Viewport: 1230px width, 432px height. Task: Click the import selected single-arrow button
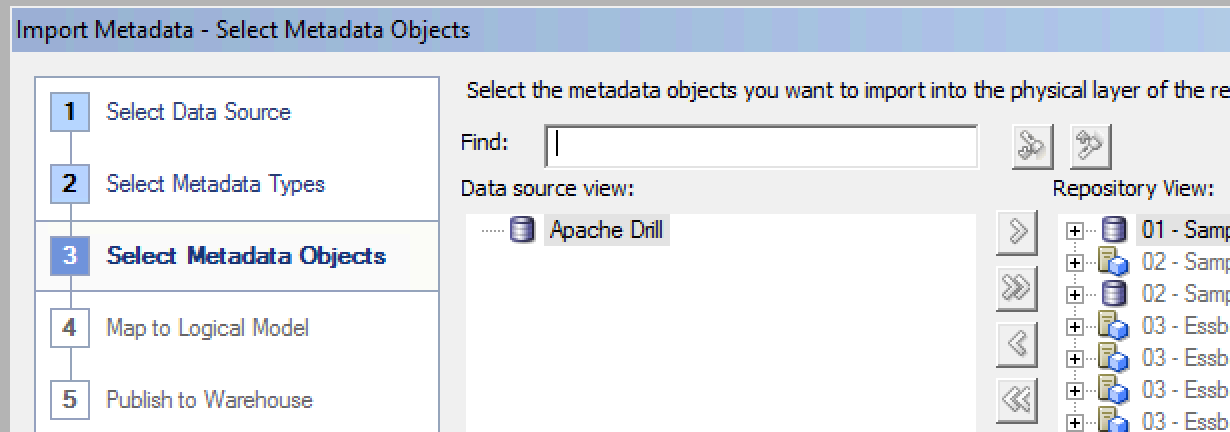coord(1017,233)
